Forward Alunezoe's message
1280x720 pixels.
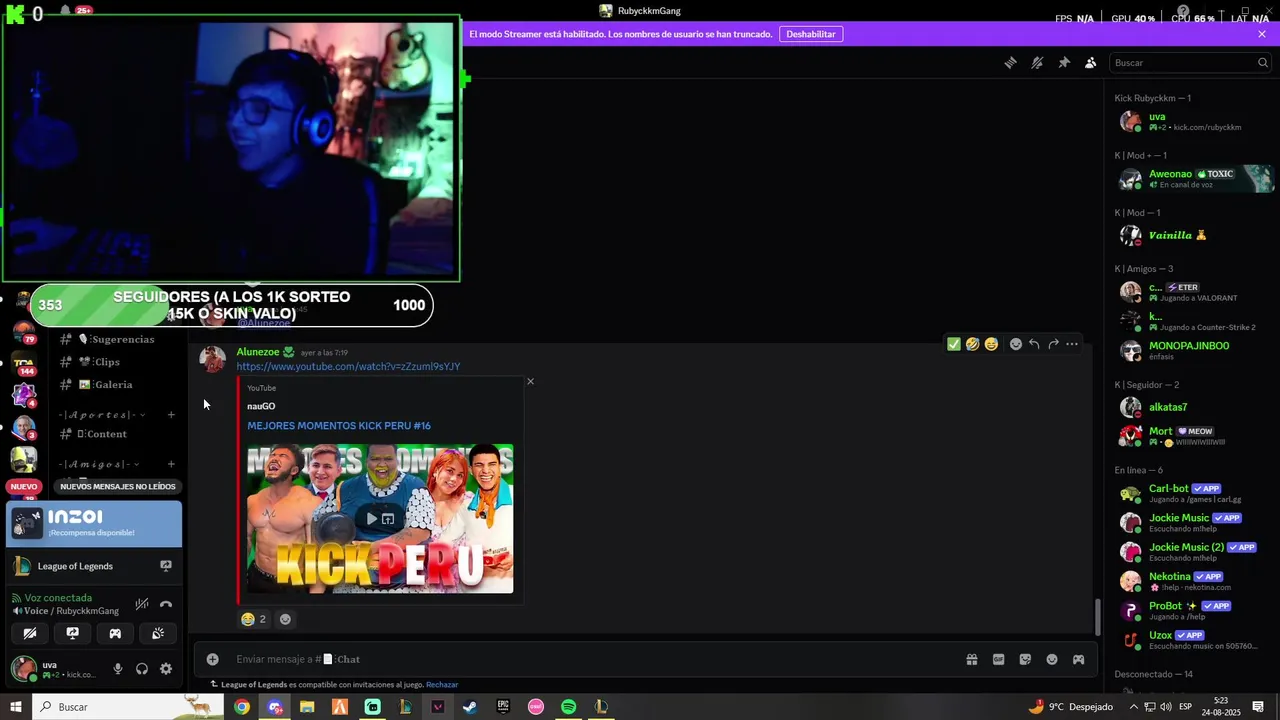click(1053, 344)
